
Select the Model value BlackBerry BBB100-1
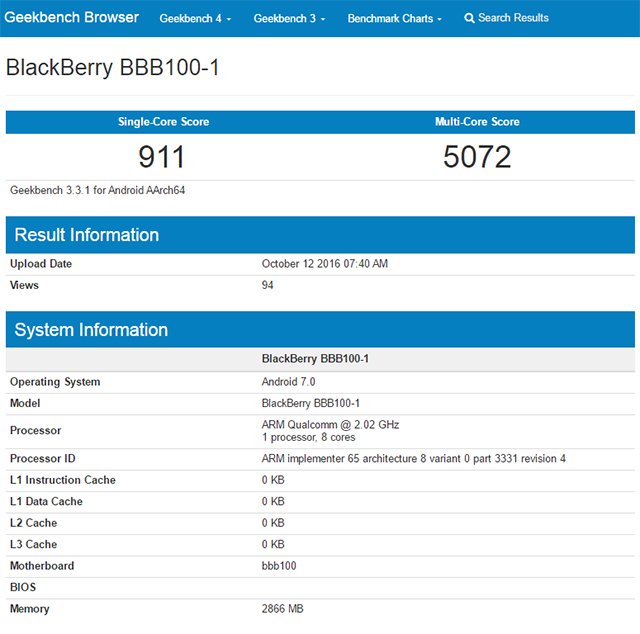311,403
